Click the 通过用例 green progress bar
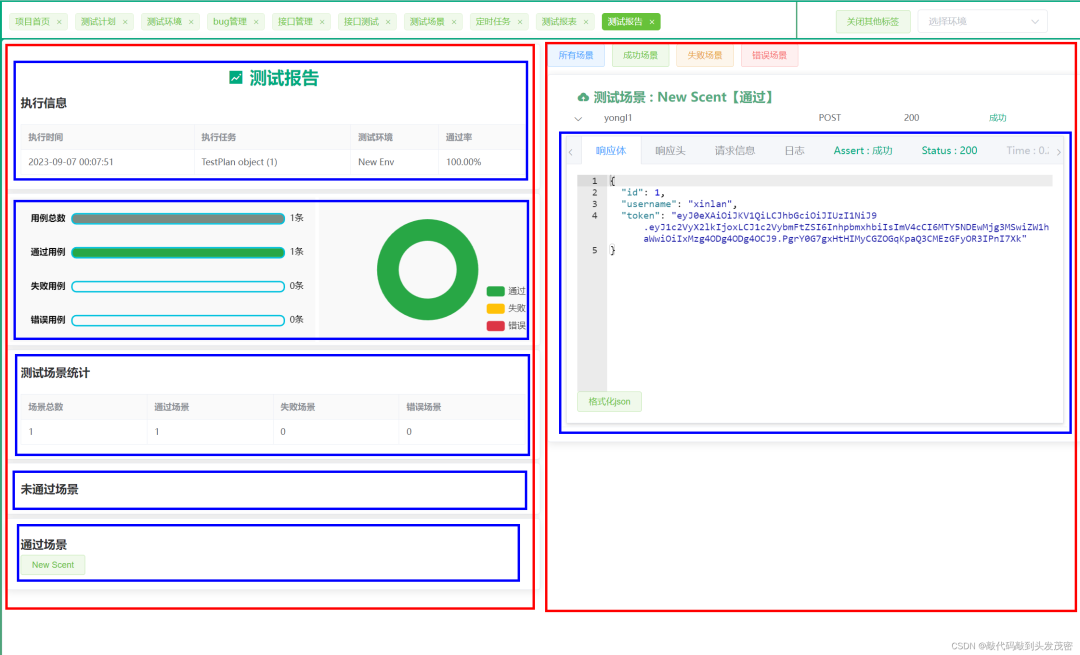 178,252
